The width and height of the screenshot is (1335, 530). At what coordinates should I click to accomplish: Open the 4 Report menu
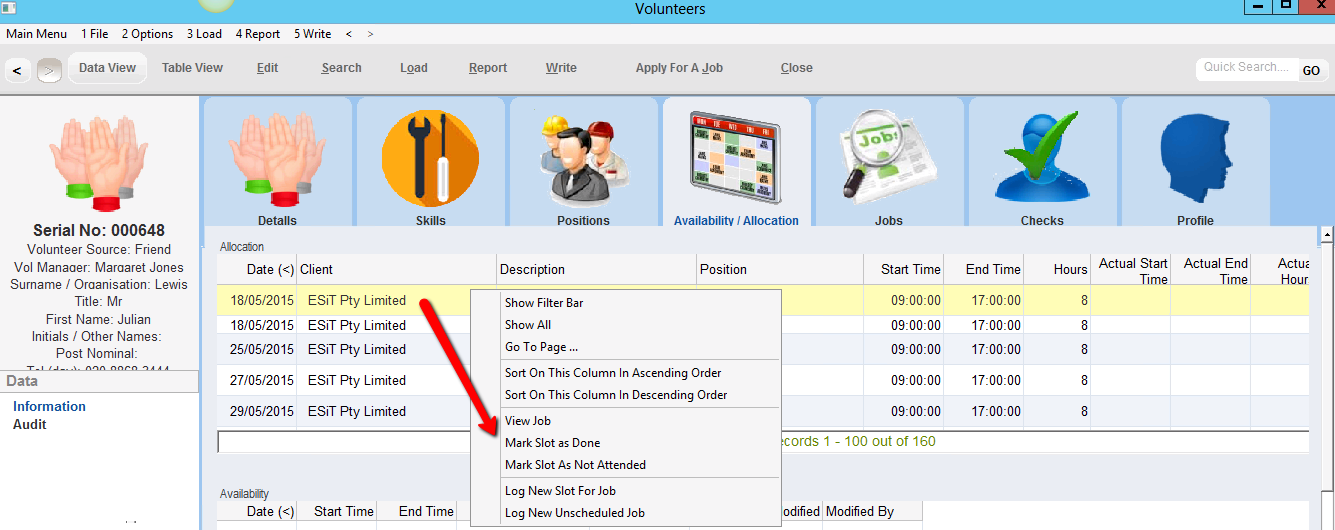258,34
